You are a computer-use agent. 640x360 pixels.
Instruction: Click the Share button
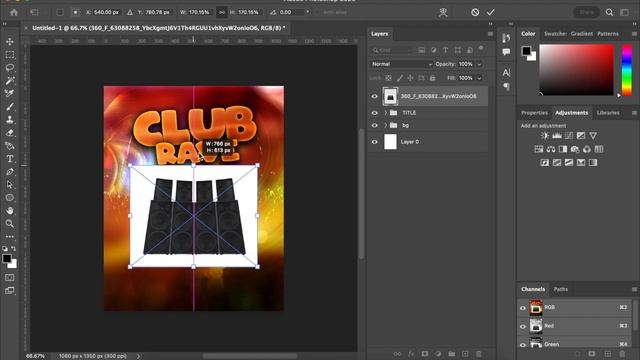(x=587, y=13)
